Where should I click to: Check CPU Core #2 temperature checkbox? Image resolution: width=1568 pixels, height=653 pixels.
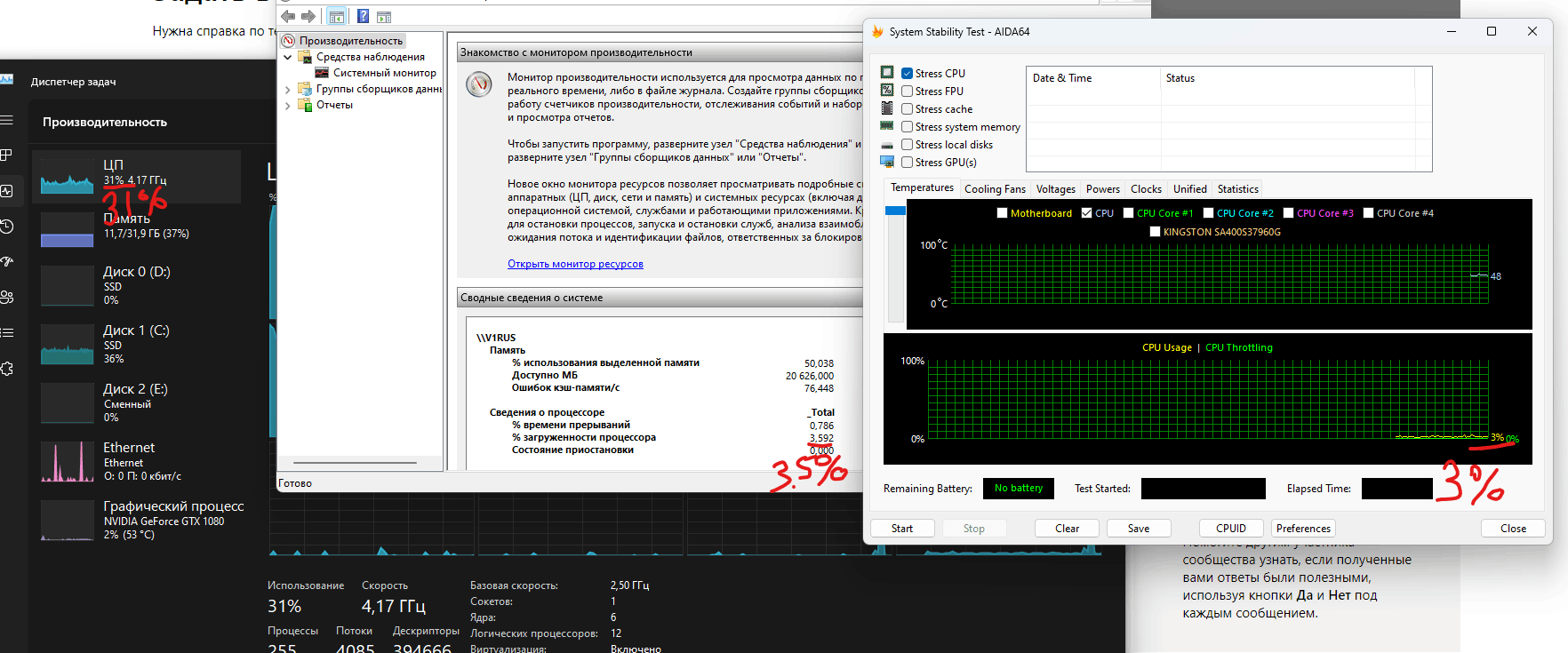[1209, 213]
